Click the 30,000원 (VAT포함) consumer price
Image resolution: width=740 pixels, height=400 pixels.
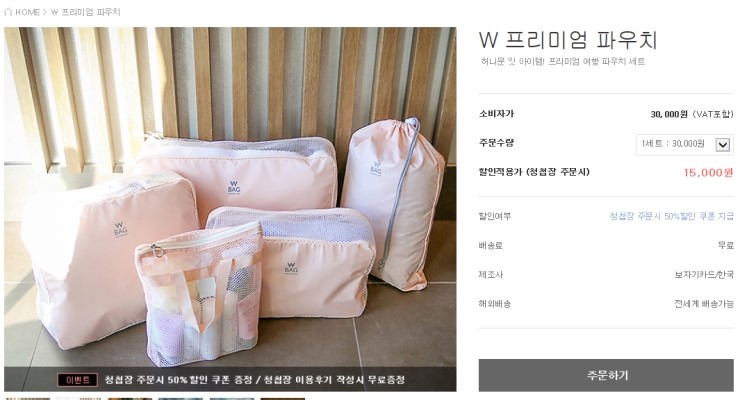[692, 114]
